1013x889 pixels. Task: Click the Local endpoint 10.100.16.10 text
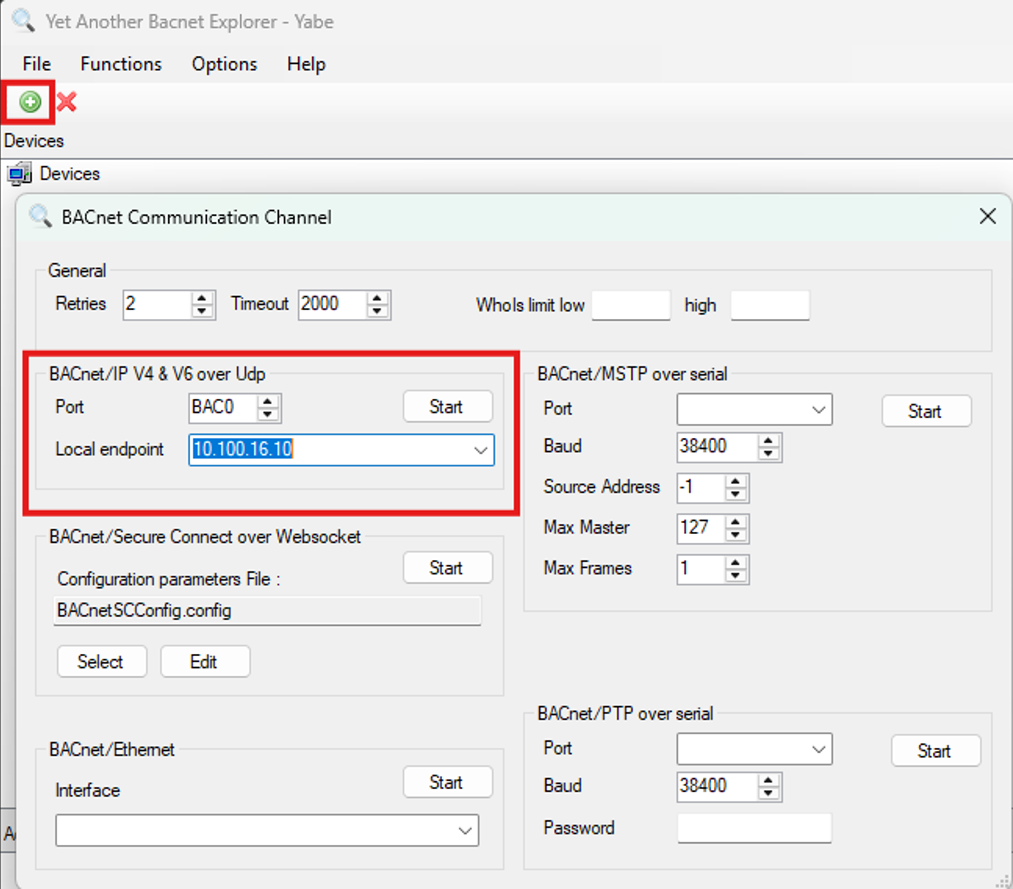[243, 449]
